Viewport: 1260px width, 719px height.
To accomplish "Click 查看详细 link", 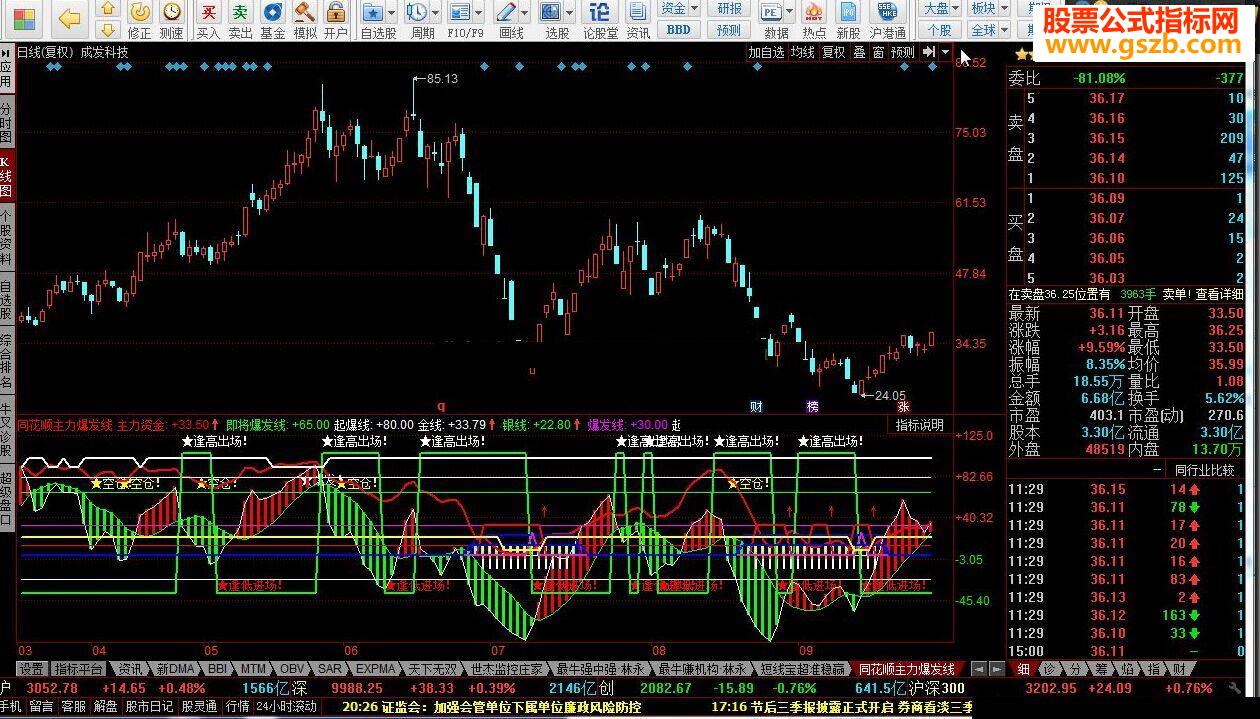I will (1220, 294).
